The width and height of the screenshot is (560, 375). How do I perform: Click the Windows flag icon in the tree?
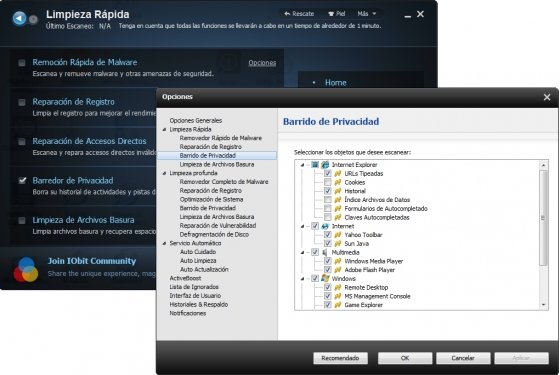click(325, 279)
